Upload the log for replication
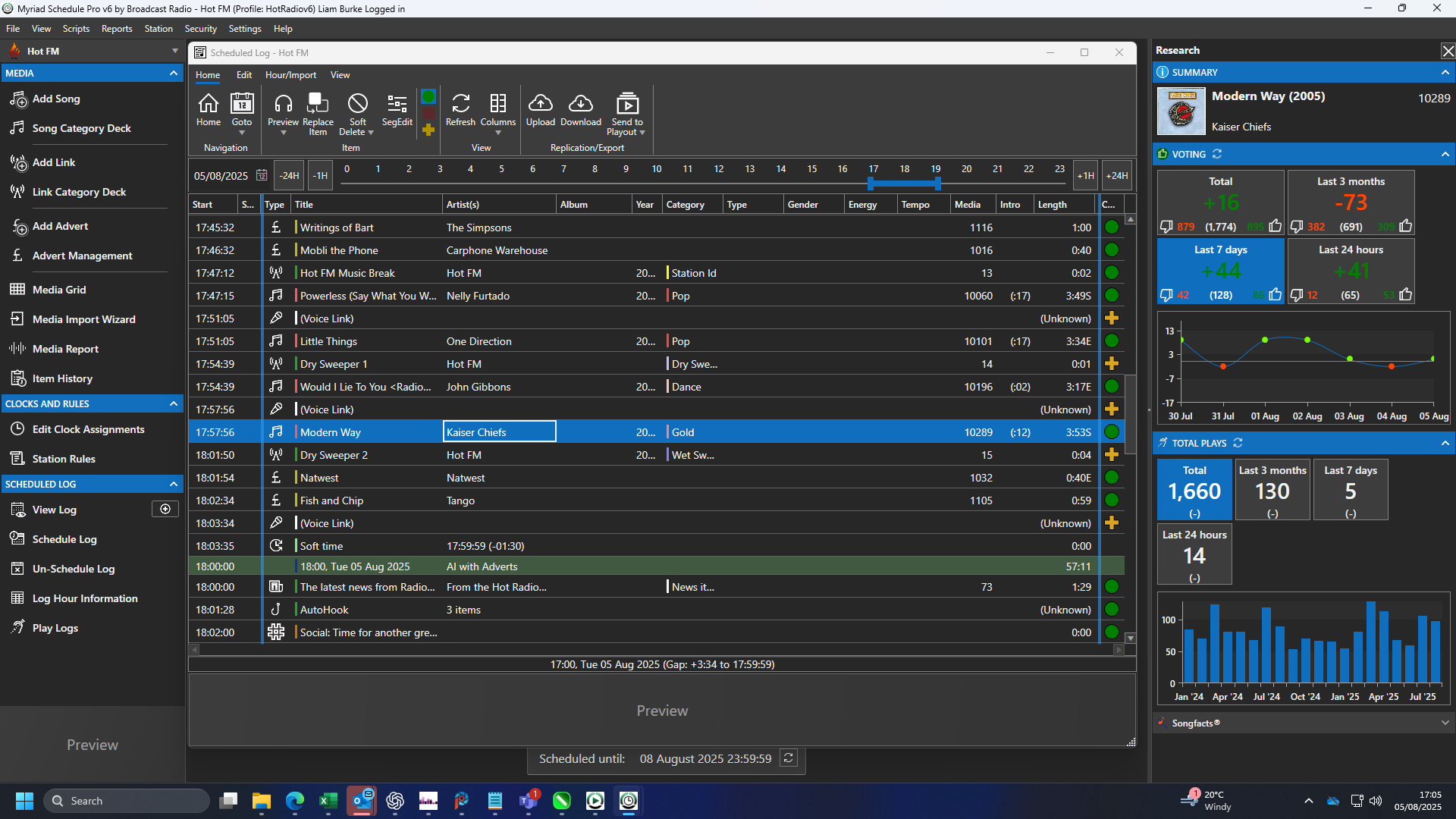This screenshot has height=819, width=1456. pyautogui.click(x=540, y=111)
